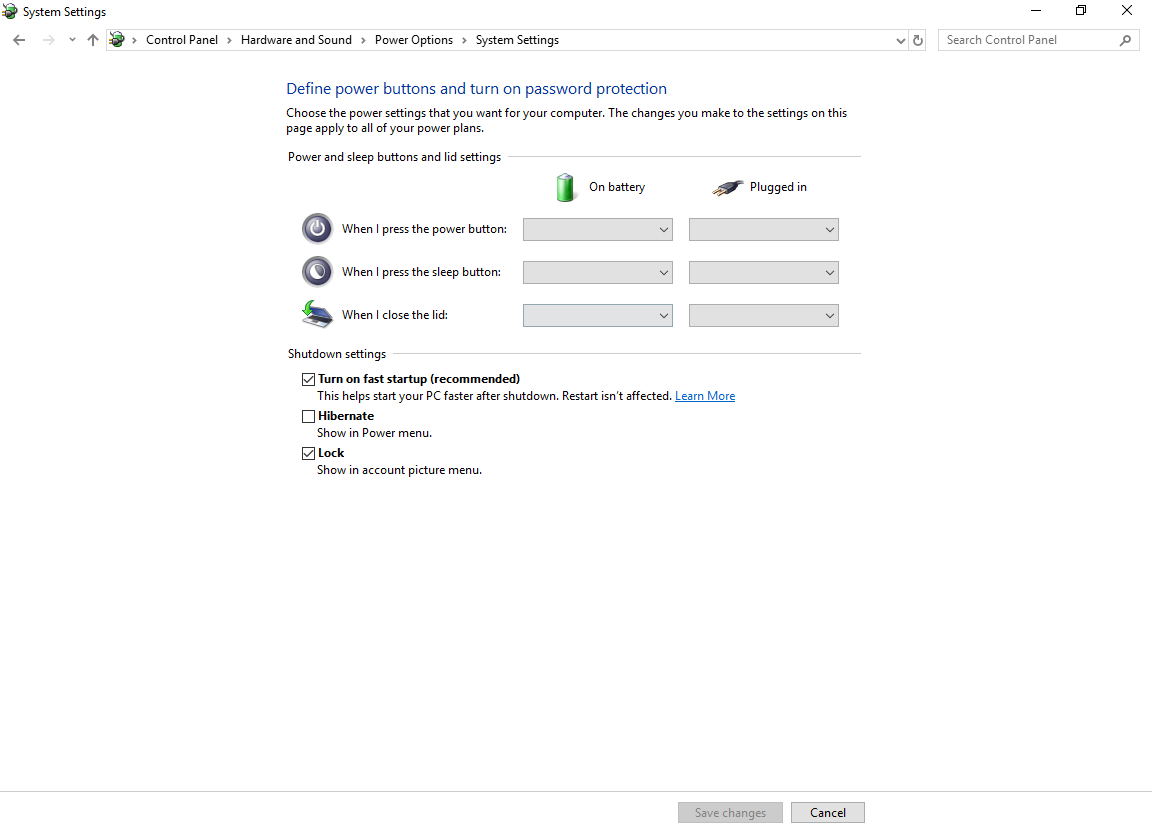Click the 'Plugged in' column label
The image size is (1152, 834).
(x=778, y=187)
